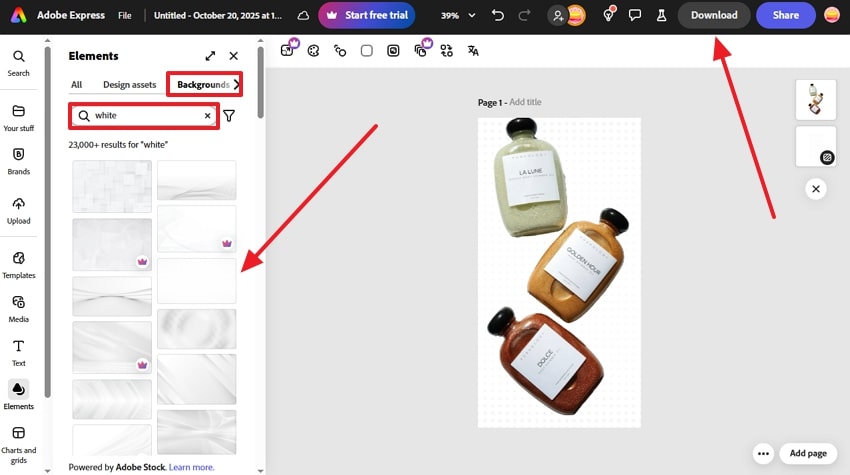
Task: Click the Add page button
Action: [808, 453]
